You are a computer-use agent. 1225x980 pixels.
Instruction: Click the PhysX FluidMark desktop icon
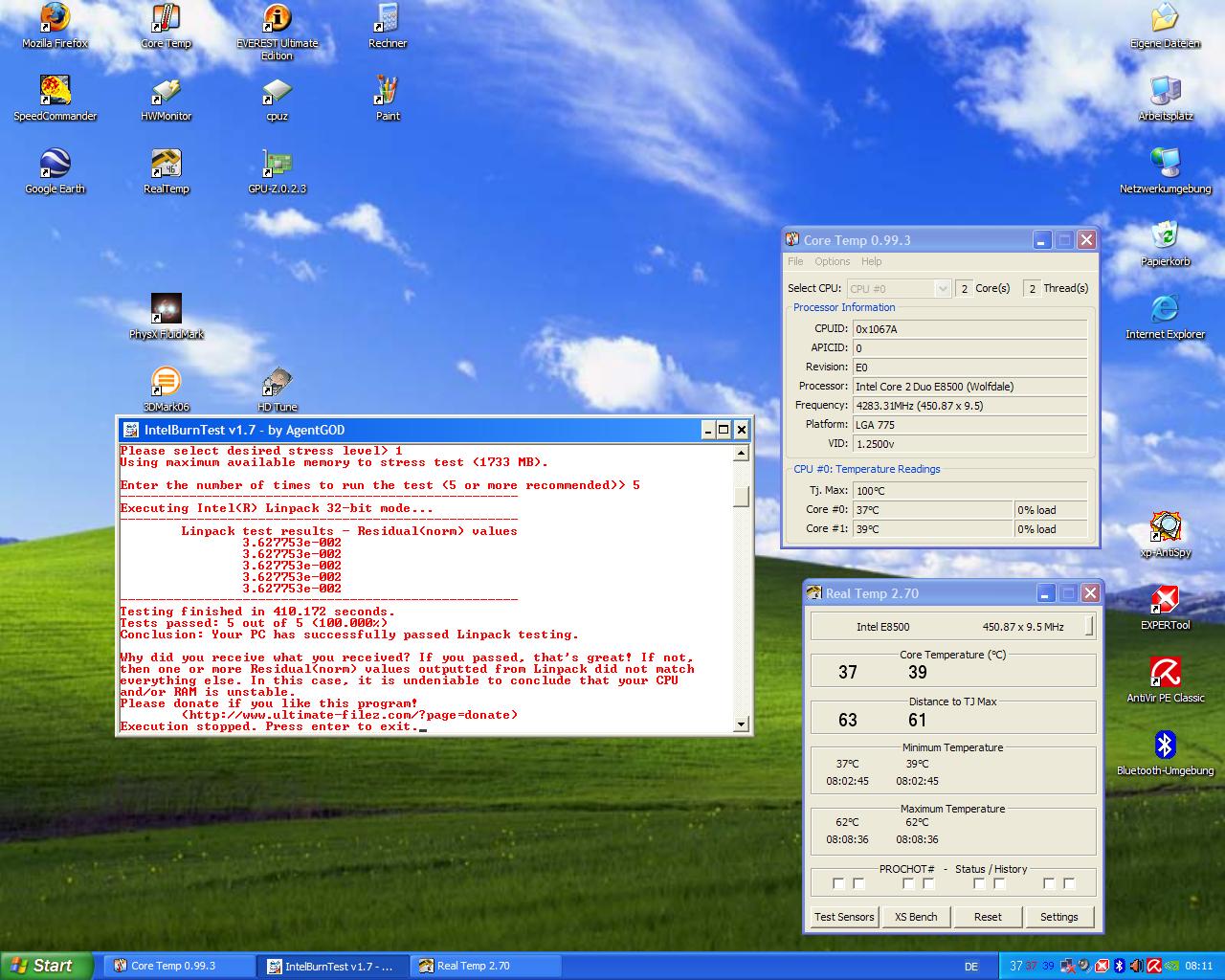pos(166,317)
